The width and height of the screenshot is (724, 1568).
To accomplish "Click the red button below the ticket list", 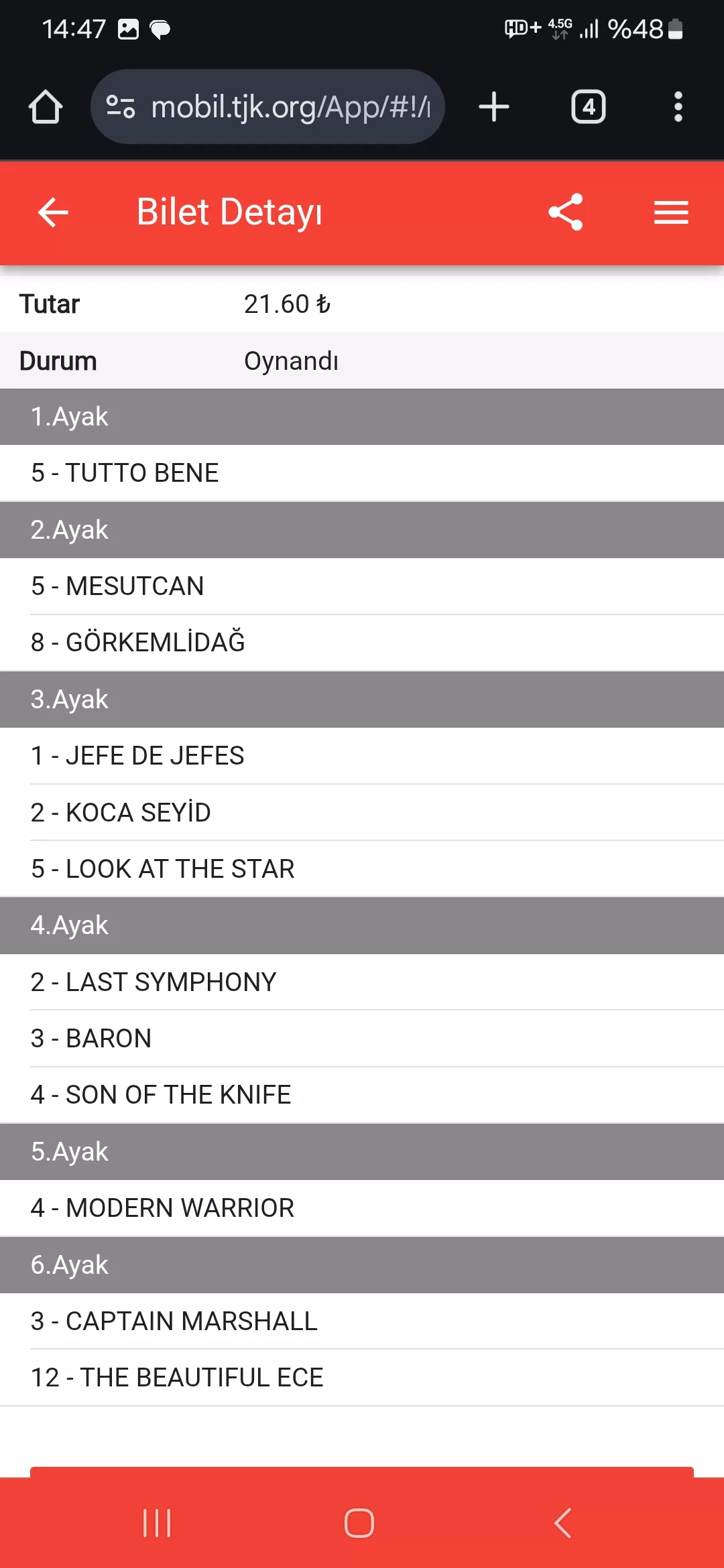I will (362, 1472).
